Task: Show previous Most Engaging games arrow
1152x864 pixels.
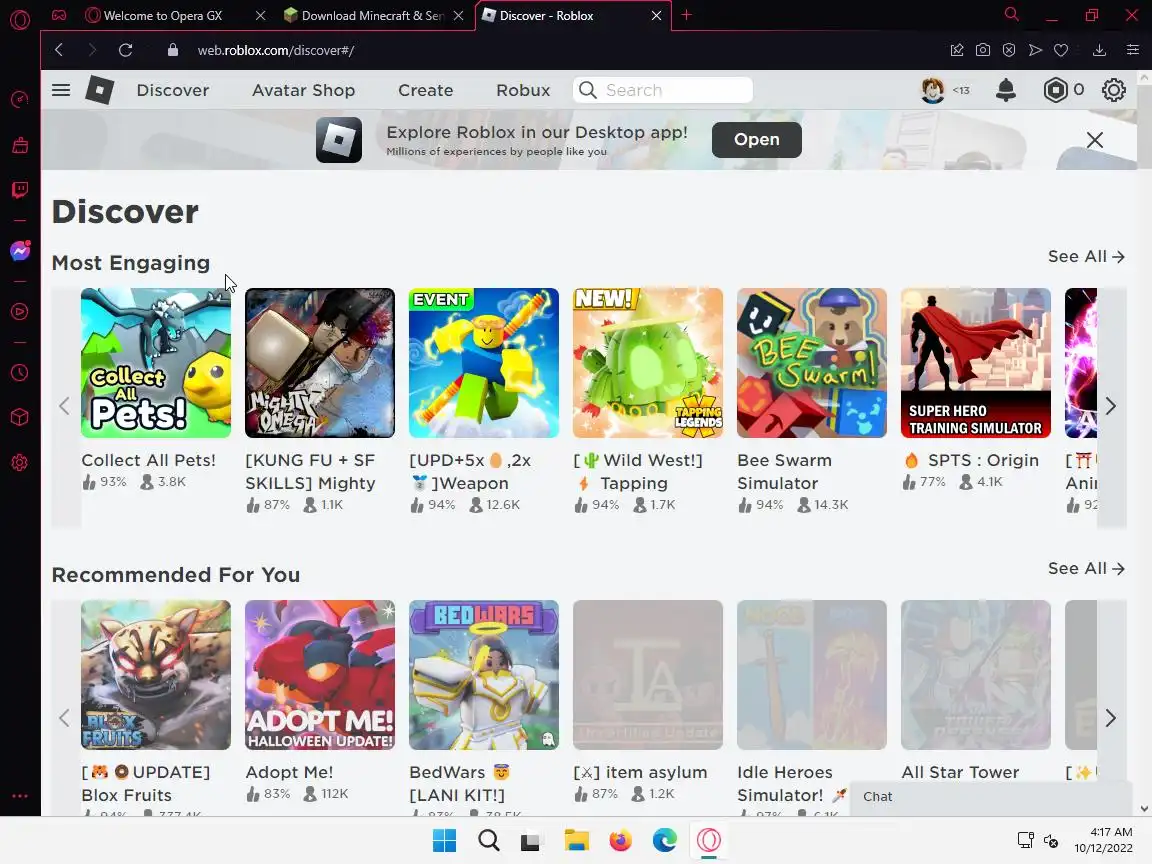Action: point(65,406)
